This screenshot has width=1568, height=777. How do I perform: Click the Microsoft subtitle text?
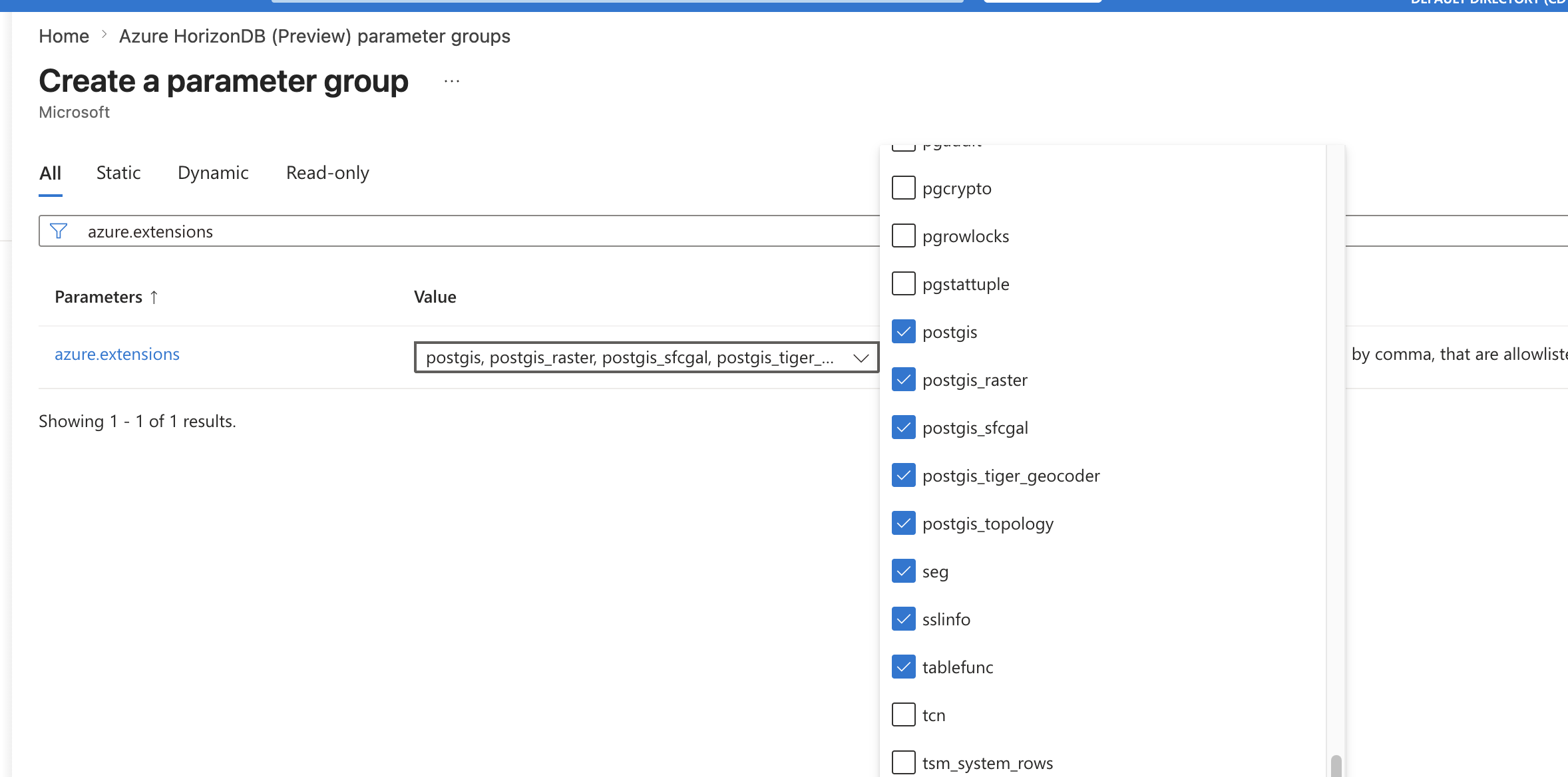(74, 112)
